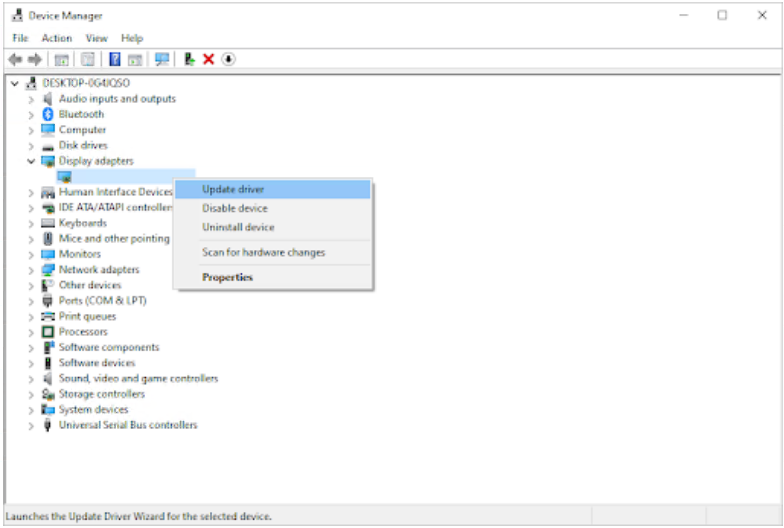Choose Uninstall device from context menu
The image size is (784, 528).
click(238, 227)
